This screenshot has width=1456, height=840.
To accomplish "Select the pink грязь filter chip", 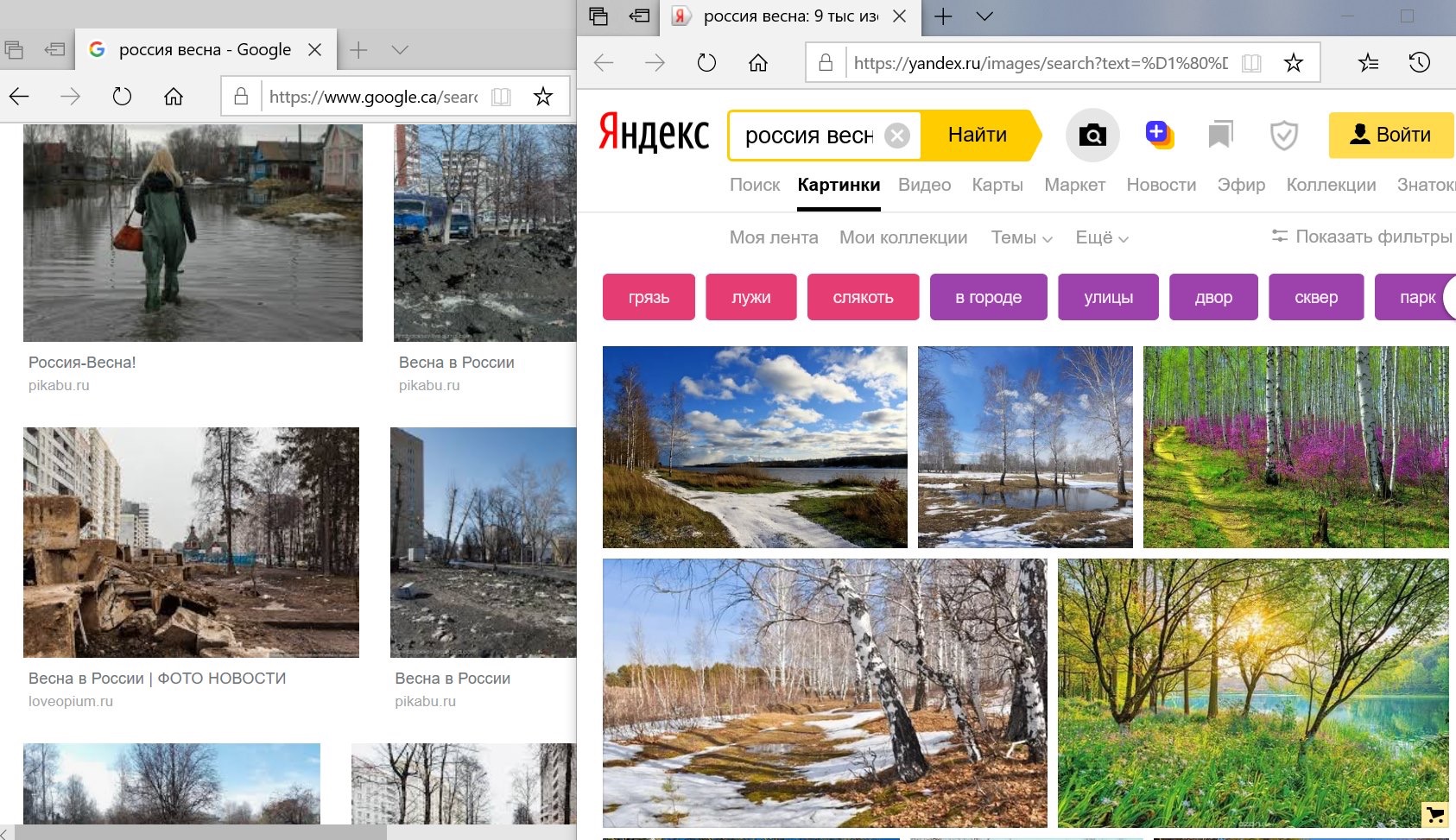I will [x=649, y=298].
